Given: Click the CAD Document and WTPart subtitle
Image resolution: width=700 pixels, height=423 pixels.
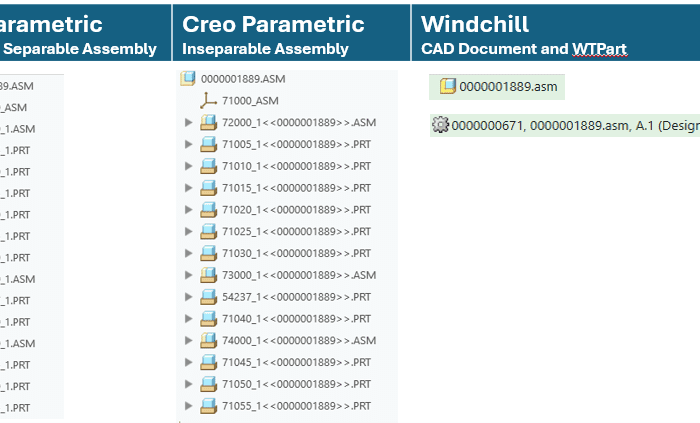Looking at the screenshot, I should pyautogui.click(x=524, y=49).
